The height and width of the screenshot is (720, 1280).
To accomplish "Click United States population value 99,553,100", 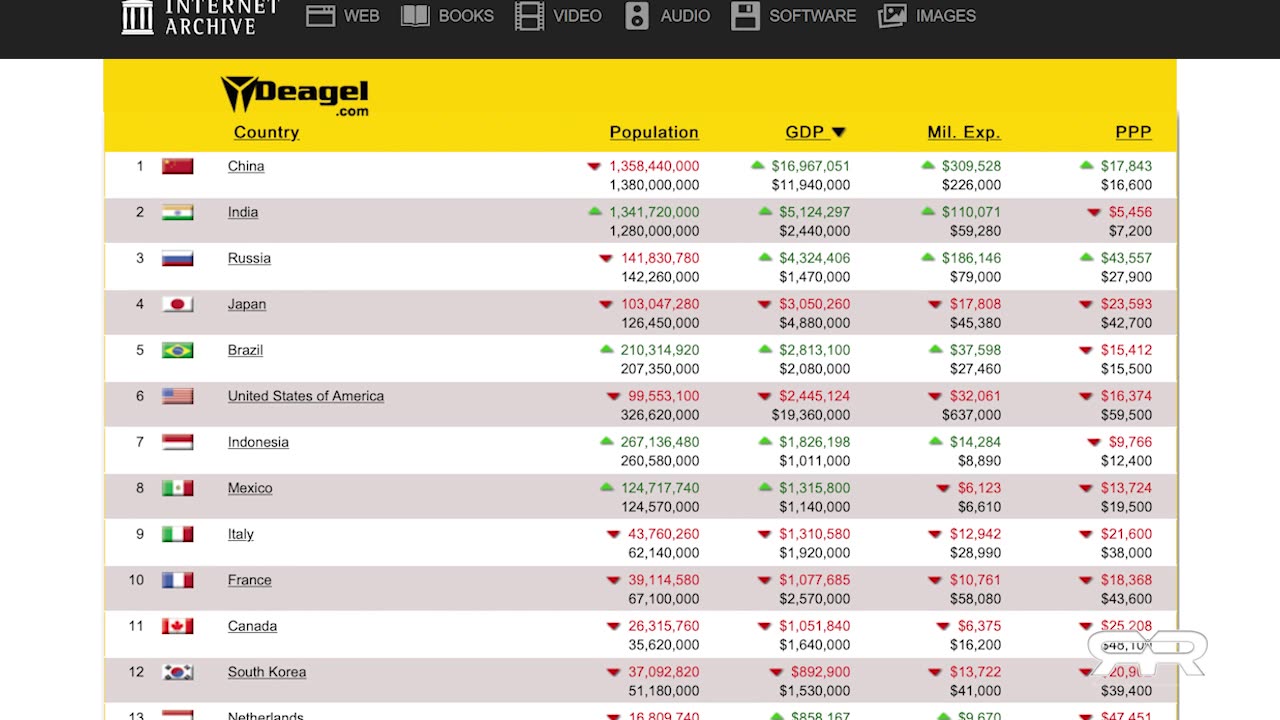I will tap(664, 396).
